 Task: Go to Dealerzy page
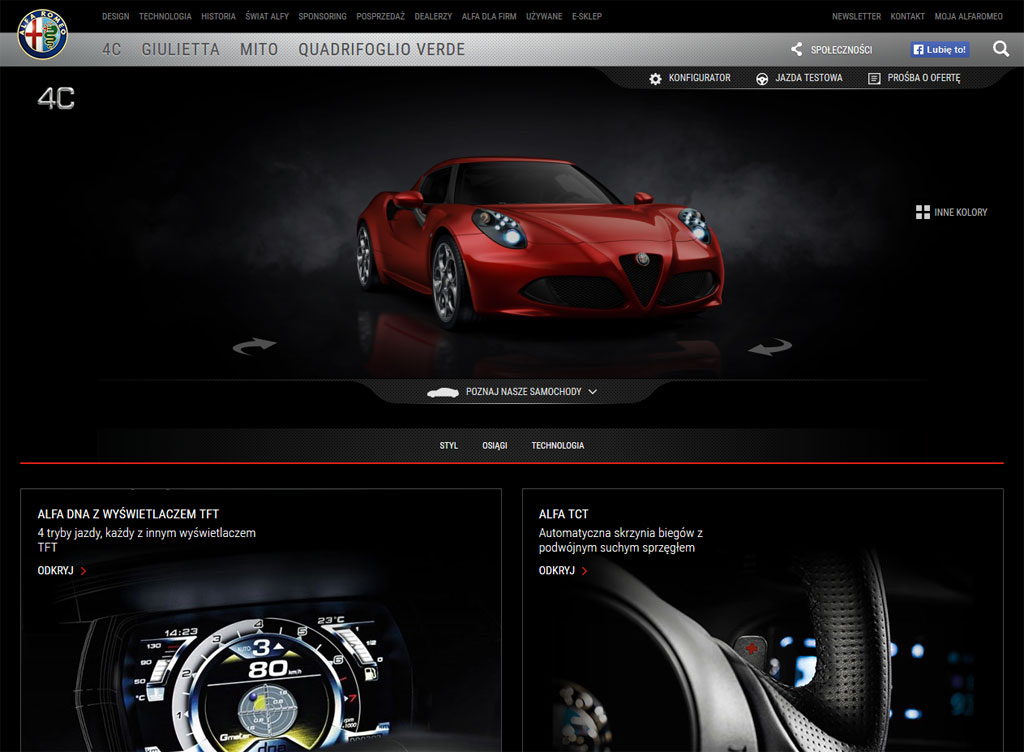tap(433, 16)
